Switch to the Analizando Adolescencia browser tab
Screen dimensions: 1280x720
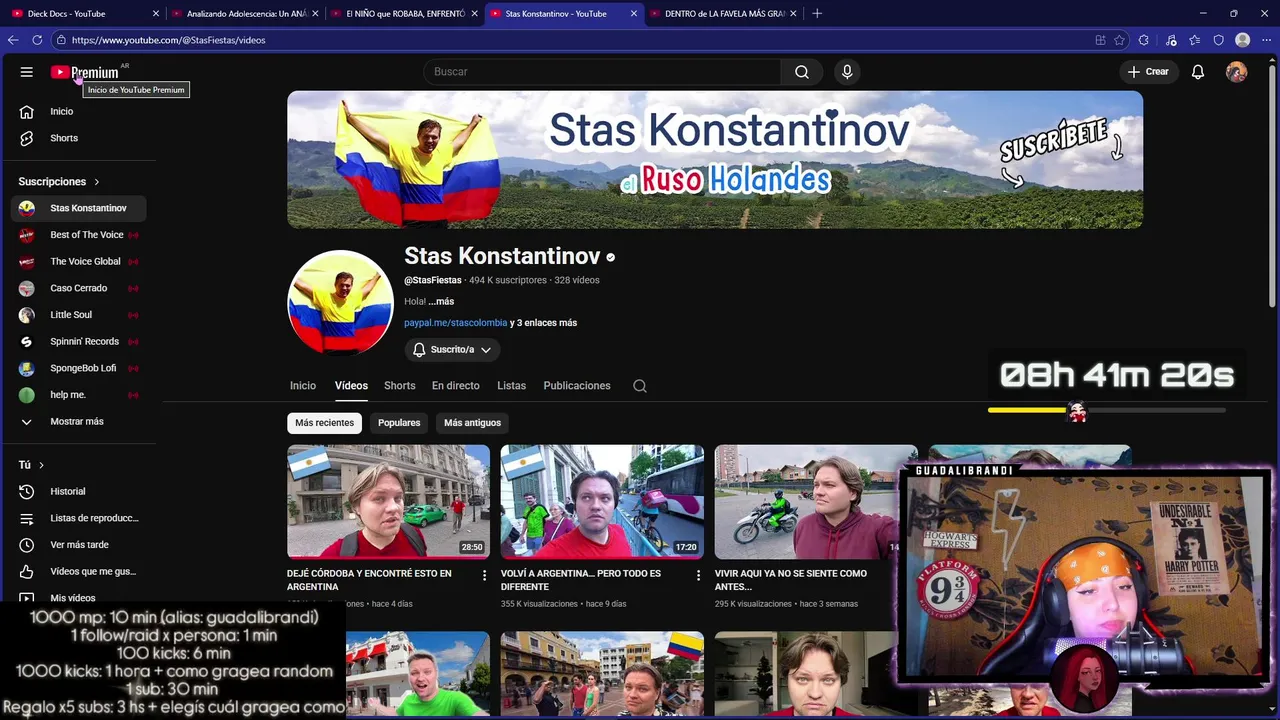pyautogui.click(x=245, y=14)
